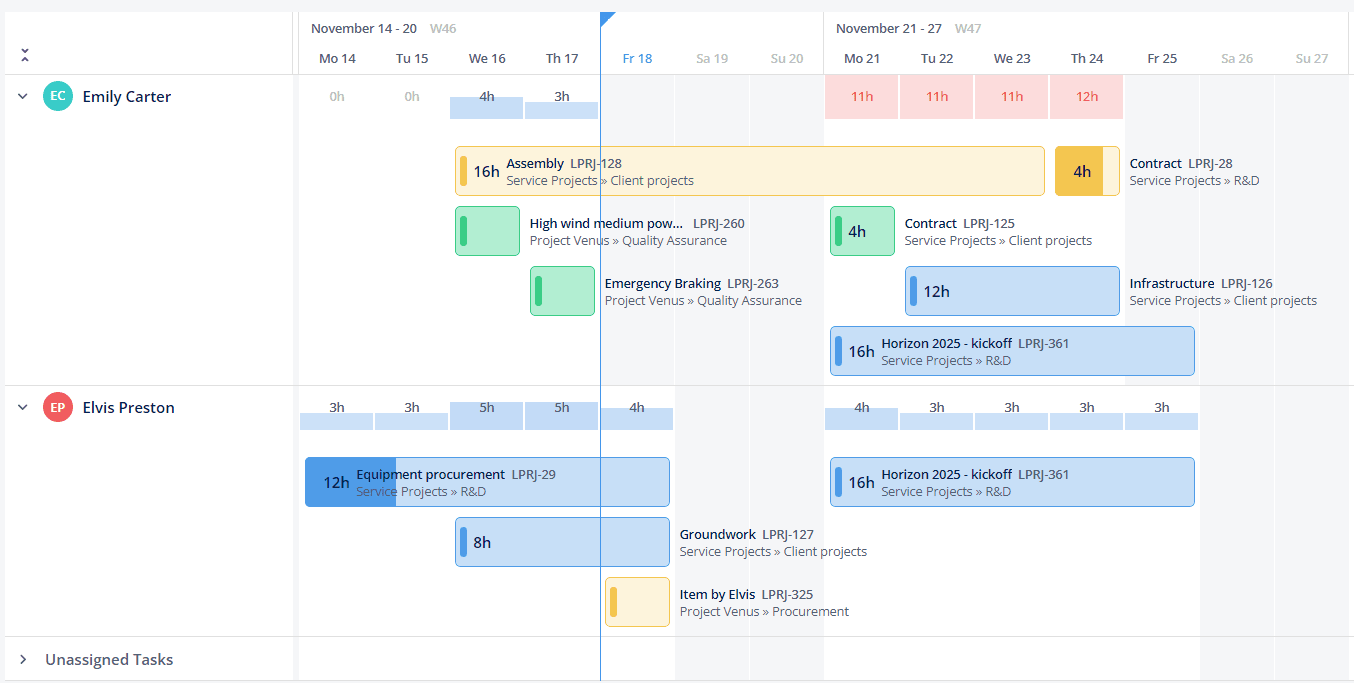Collapse Emily Carter's row
The width and height of the screenshot is (1354, 688).
pyautogui.click(x=23, y=97)
